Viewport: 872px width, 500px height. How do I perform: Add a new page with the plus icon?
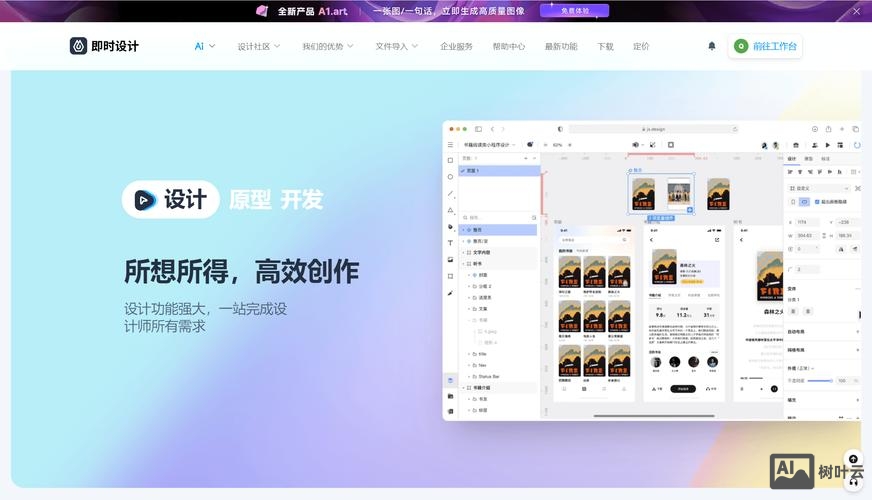click(526, 159)
